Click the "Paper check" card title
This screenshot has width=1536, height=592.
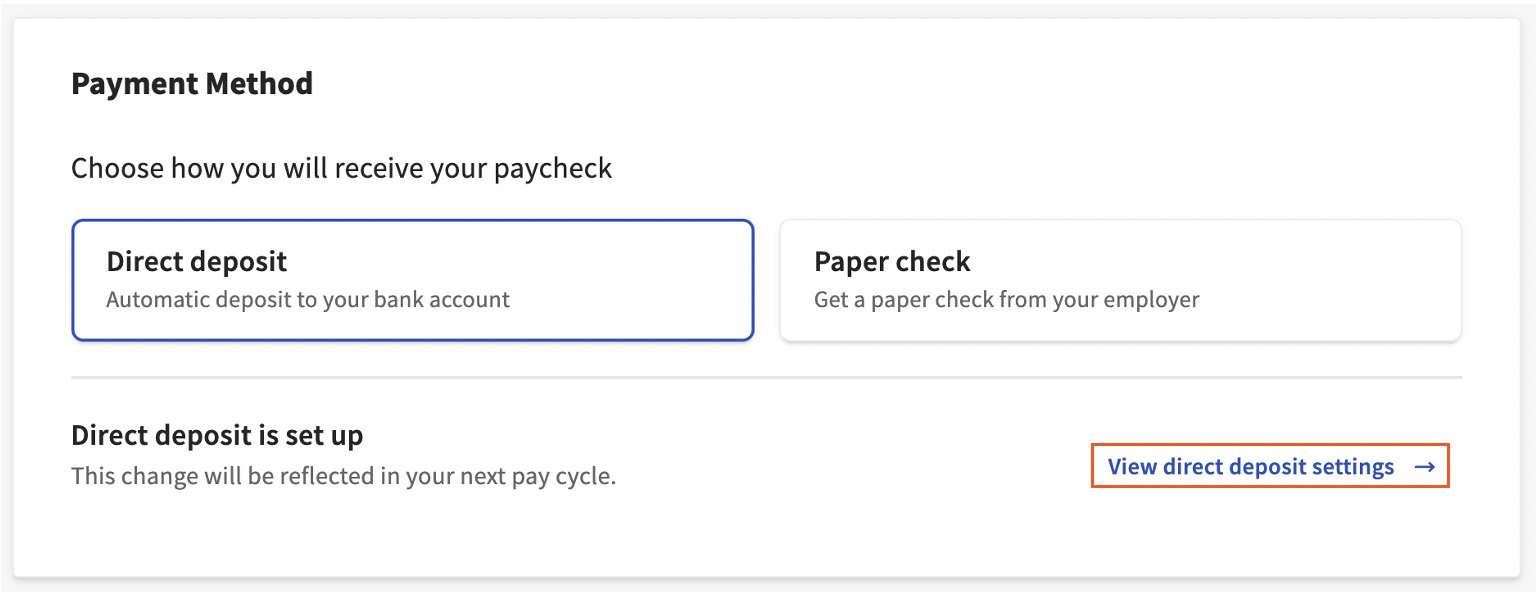(892, 262)
